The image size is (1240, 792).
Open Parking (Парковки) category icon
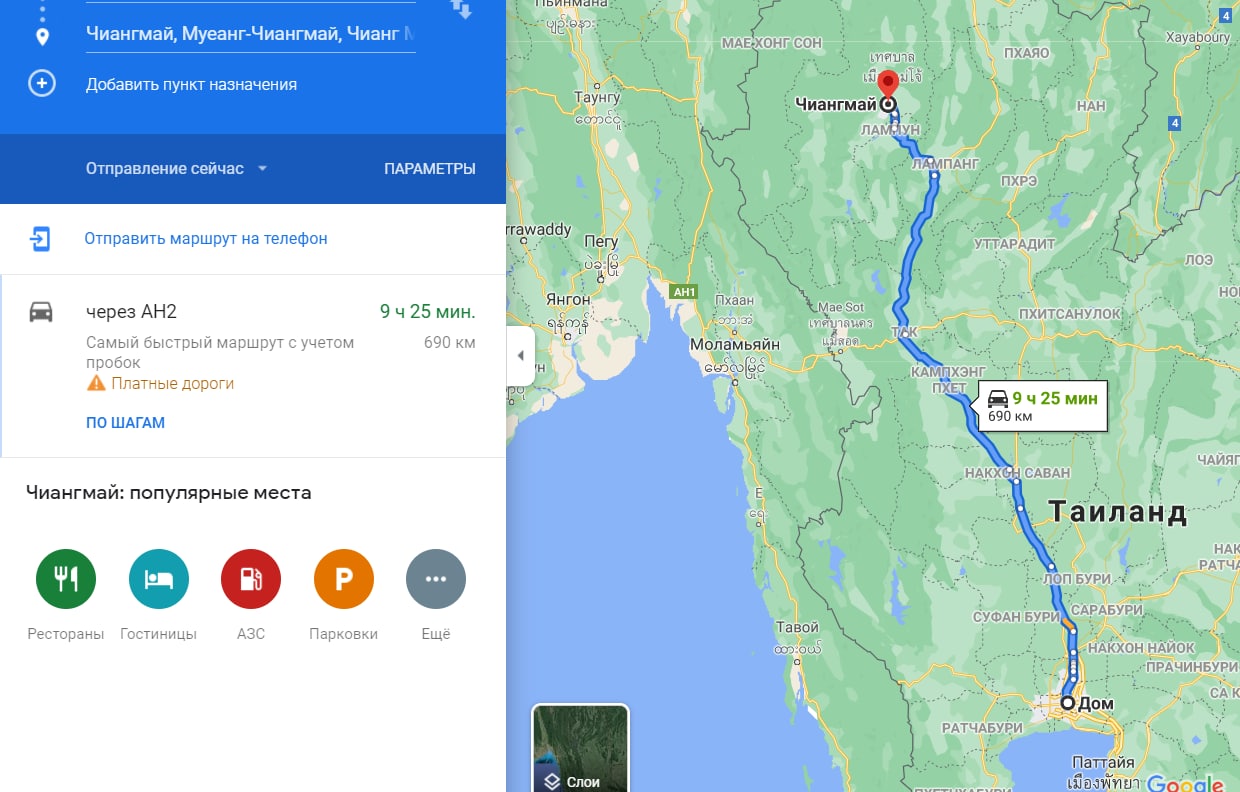344,579
